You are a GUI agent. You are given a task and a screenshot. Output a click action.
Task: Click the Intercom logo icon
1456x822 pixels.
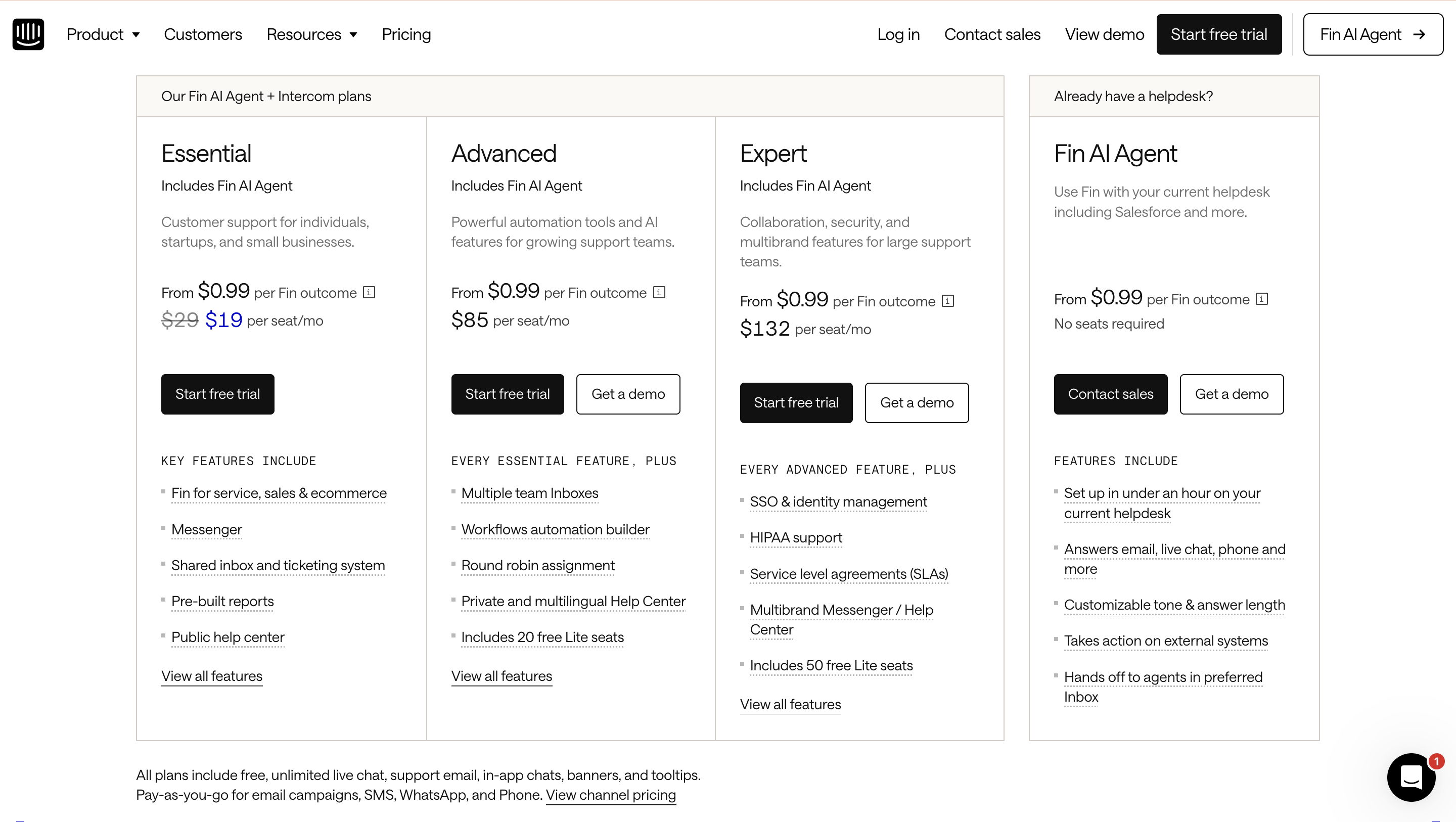point(28,34)
